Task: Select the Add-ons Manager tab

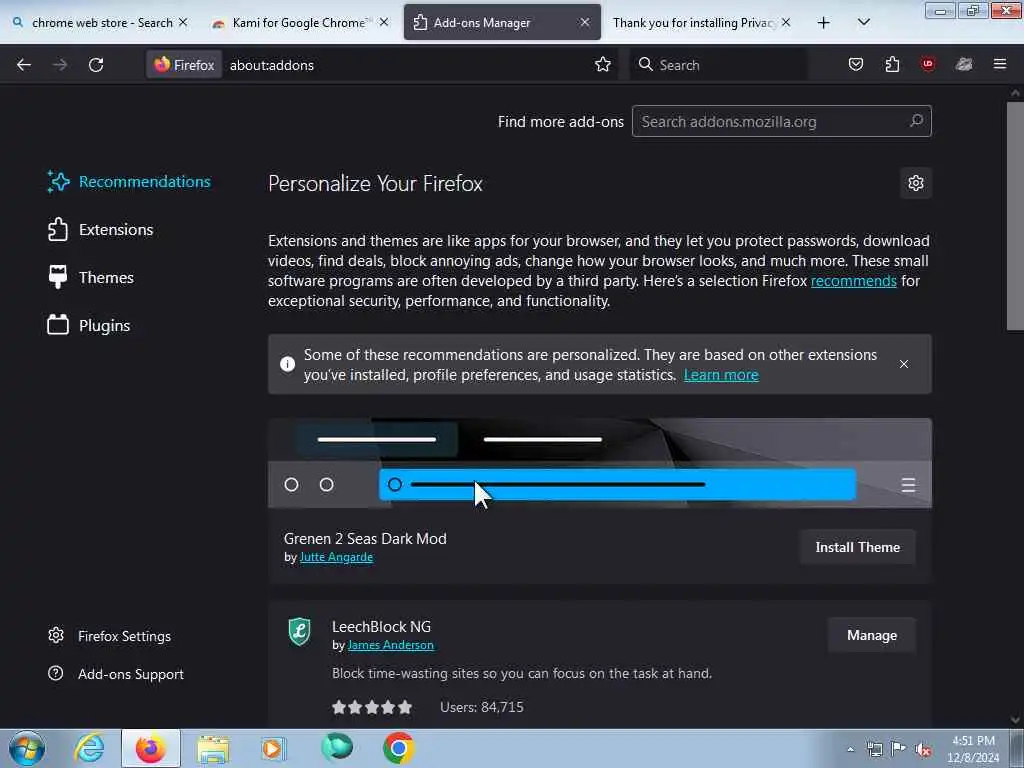Action: click(502, 22)
